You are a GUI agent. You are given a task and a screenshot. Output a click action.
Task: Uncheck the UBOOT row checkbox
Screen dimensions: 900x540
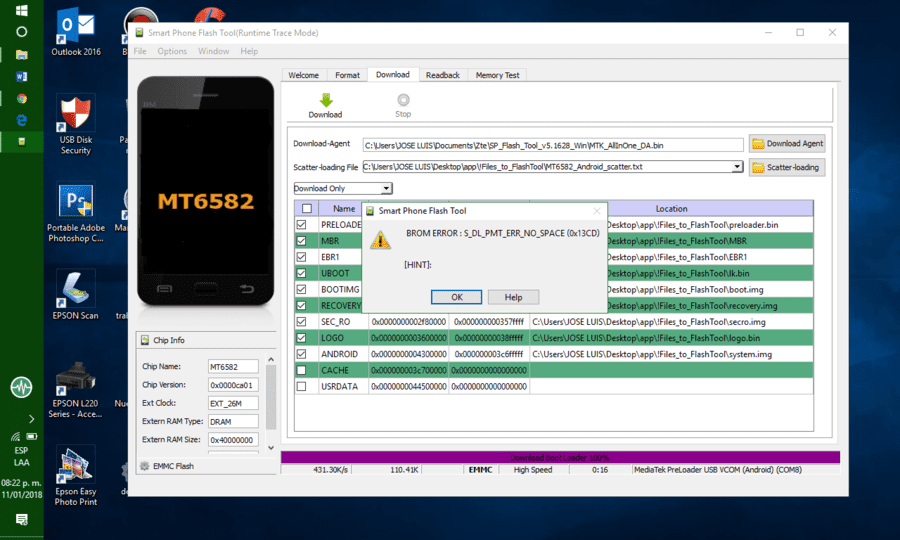point(302,273)
